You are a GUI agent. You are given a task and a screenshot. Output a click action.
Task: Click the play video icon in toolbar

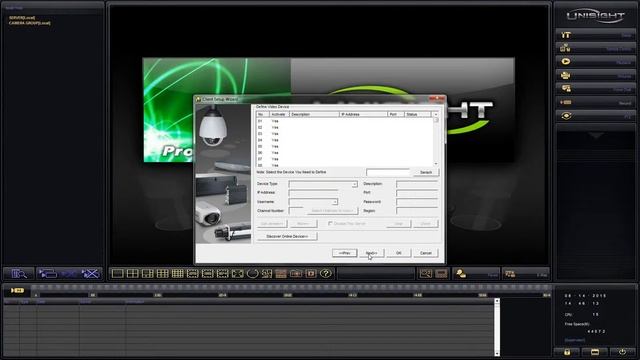311,273
